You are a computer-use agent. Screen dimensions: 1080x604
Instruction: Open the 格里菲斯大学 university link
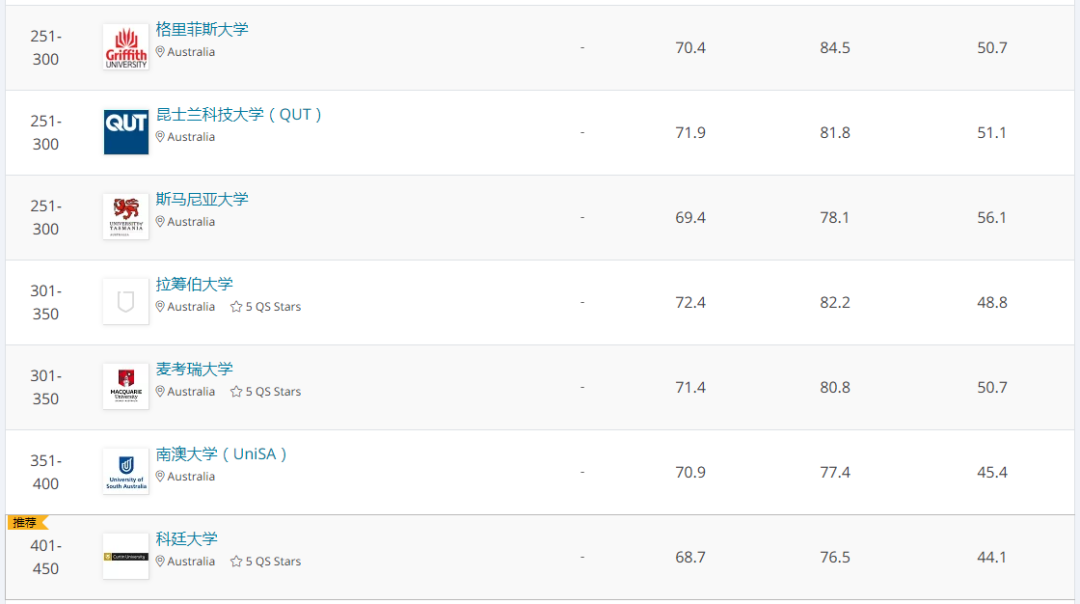(x=202, y=30)
